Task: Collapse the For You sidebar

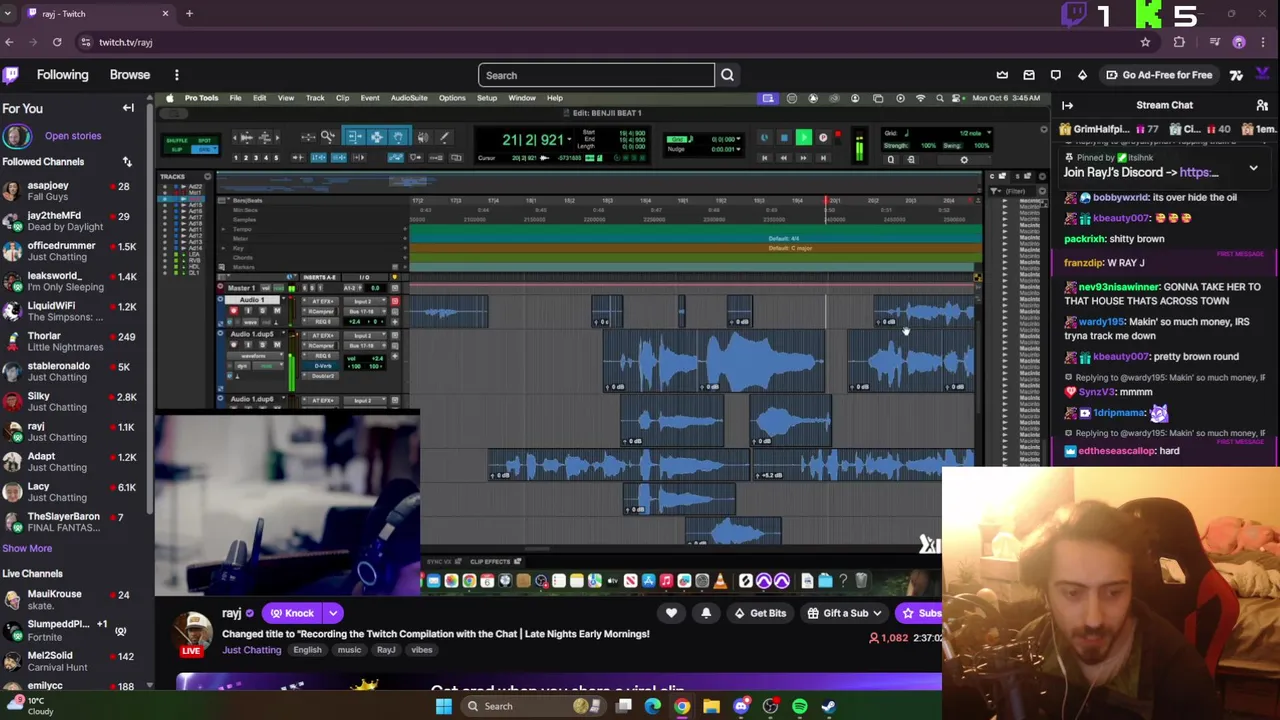Action: [x=128, y=108]
